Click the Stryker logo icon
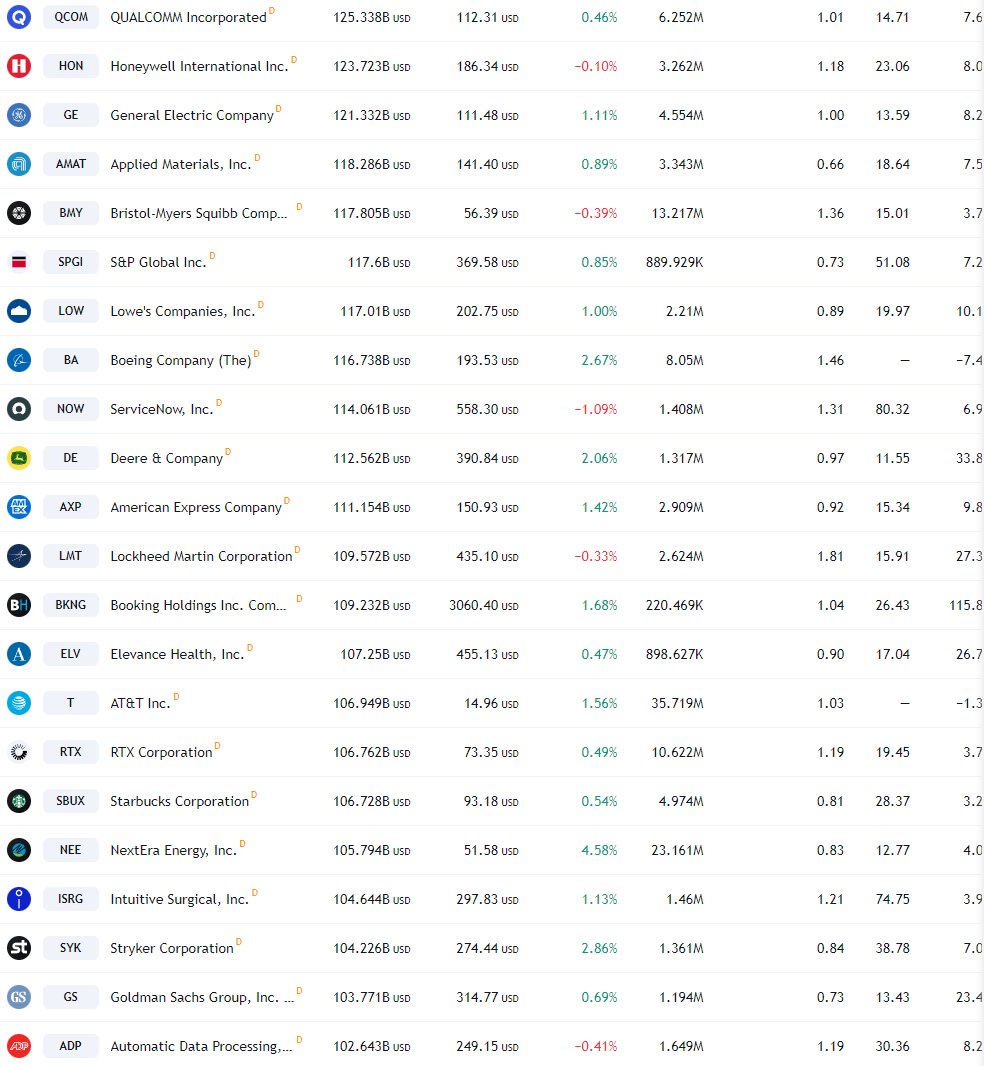The width and height of the screenshot is (984, 1066). [x=19, y=947]
